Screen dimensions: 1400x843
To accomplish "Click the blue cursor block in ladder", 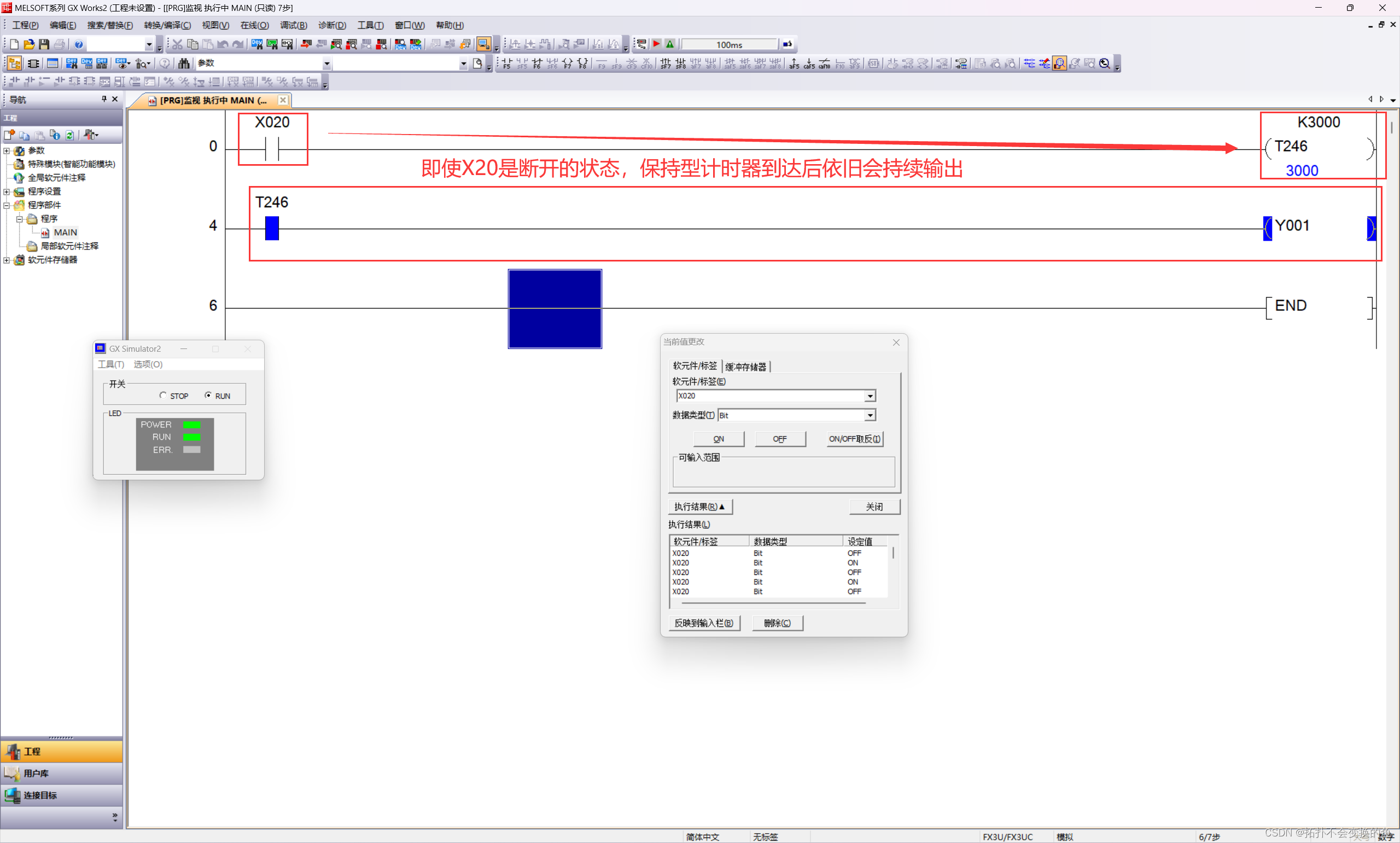I will pyautogui.click(x=555, y=309).
